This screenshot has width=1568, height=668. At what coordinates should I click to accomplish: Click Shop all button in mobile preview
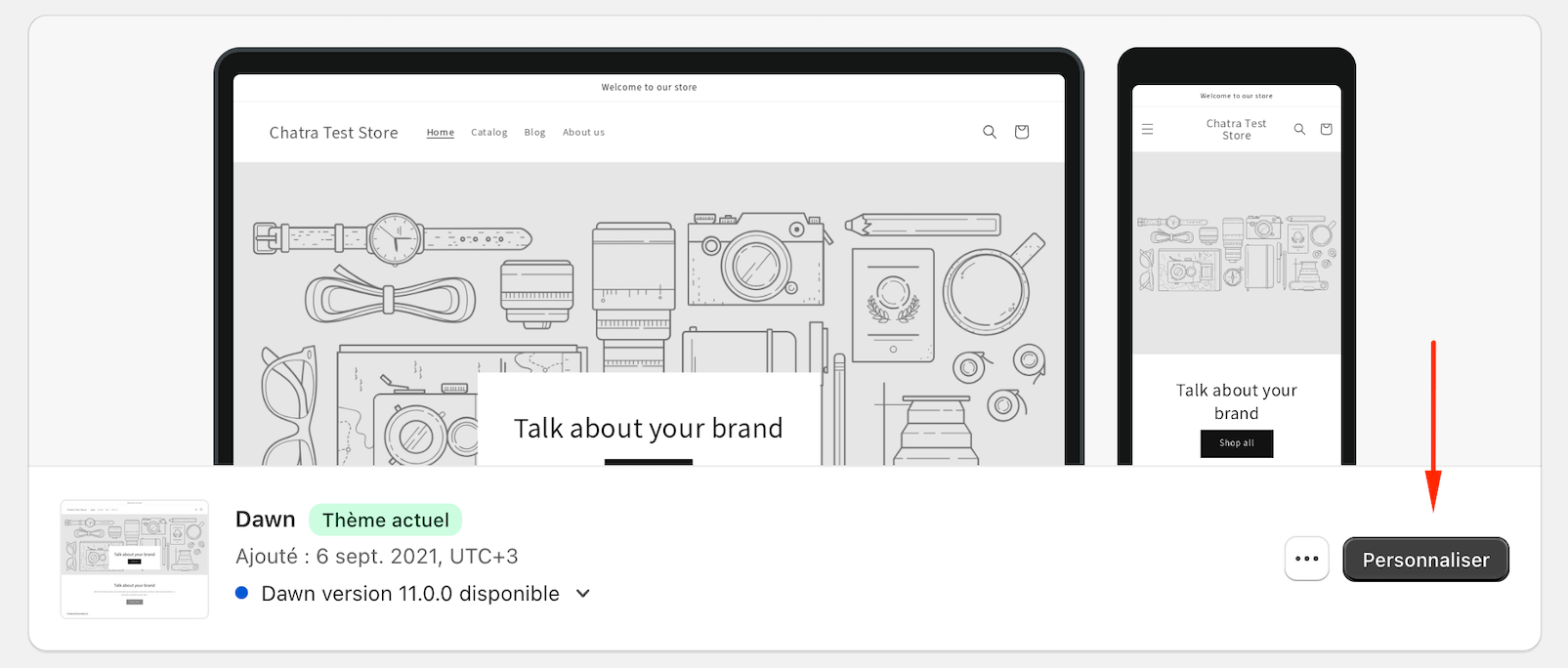1237,443
